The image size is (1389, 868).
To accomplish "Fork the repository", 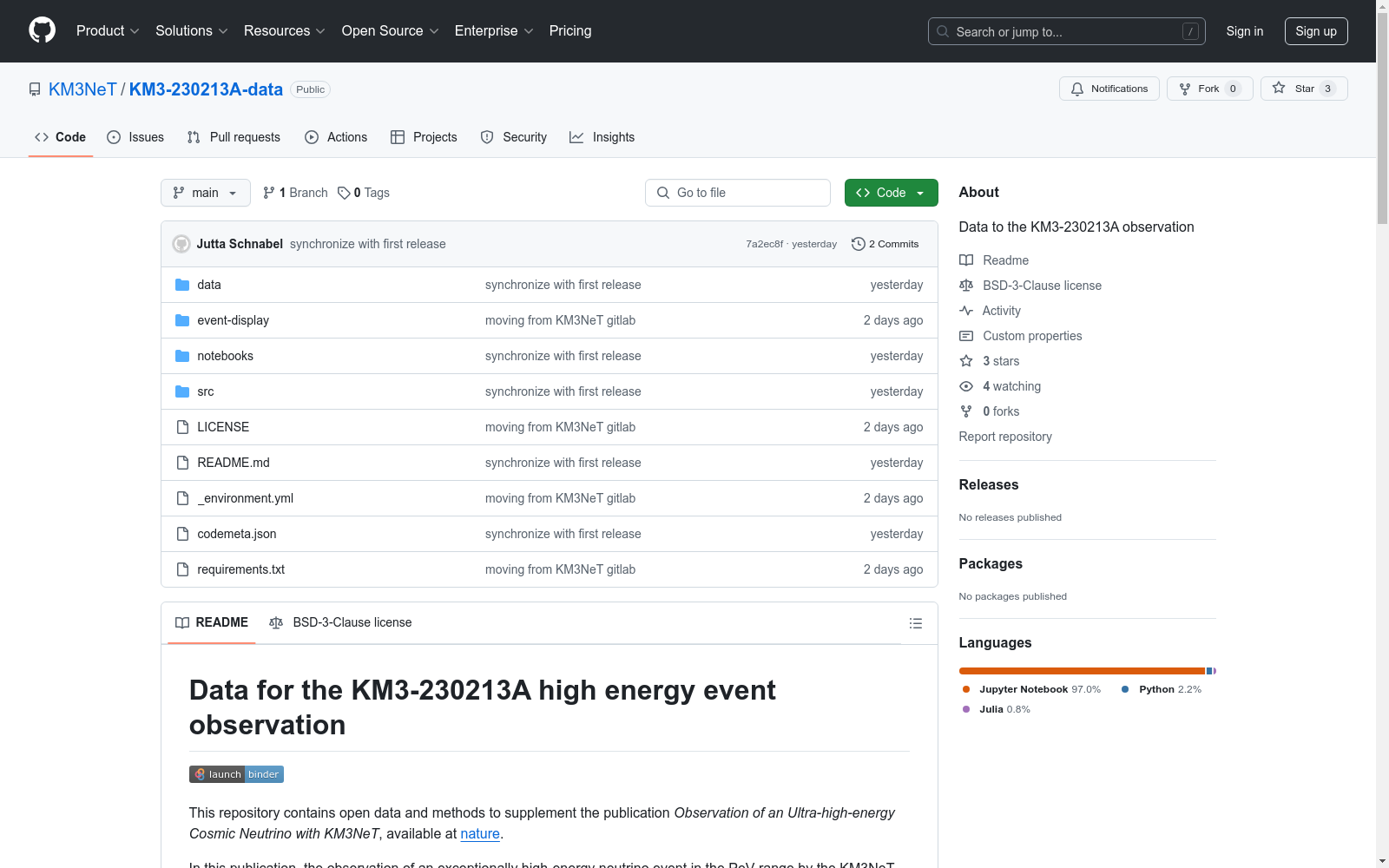I will pos(1210,89).
